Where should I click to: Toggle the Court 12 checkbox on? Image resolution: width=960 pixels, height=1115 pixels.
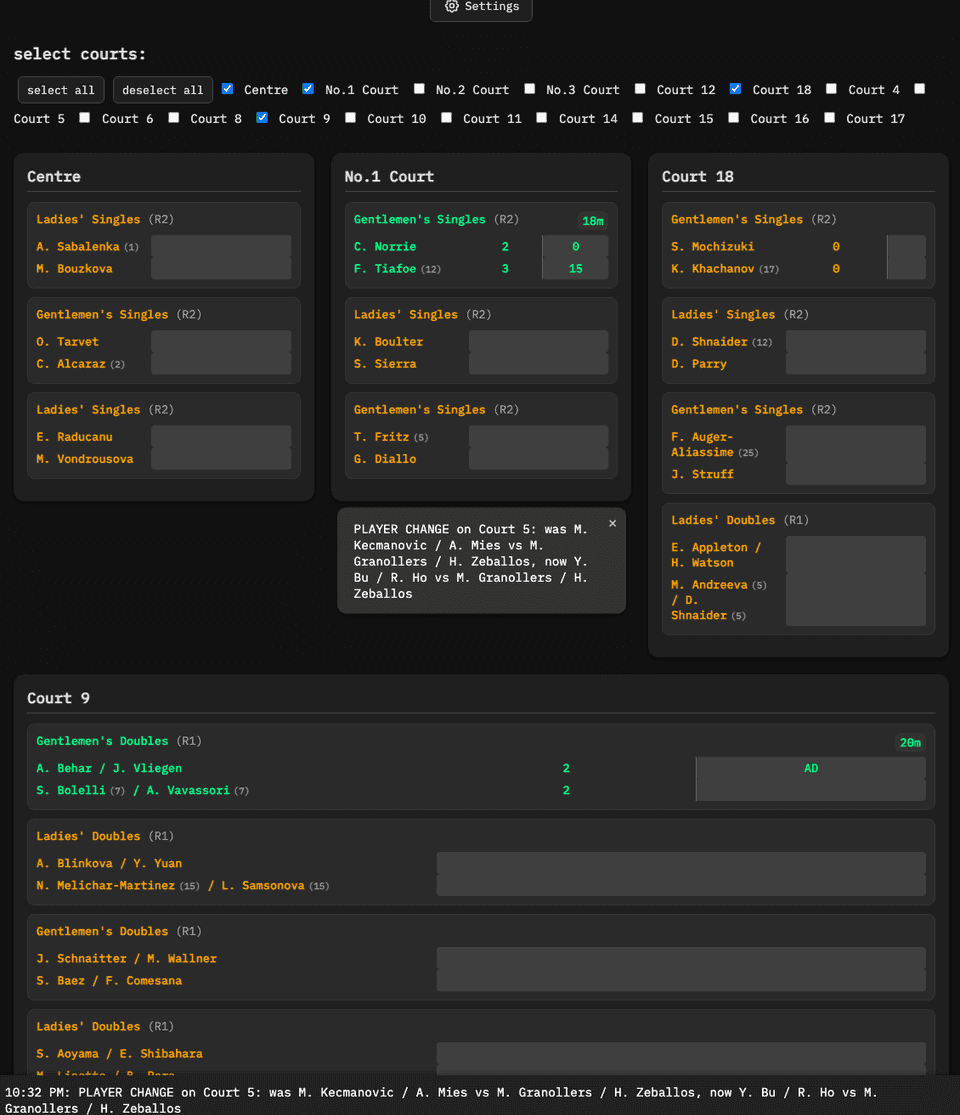pos(640,89)
